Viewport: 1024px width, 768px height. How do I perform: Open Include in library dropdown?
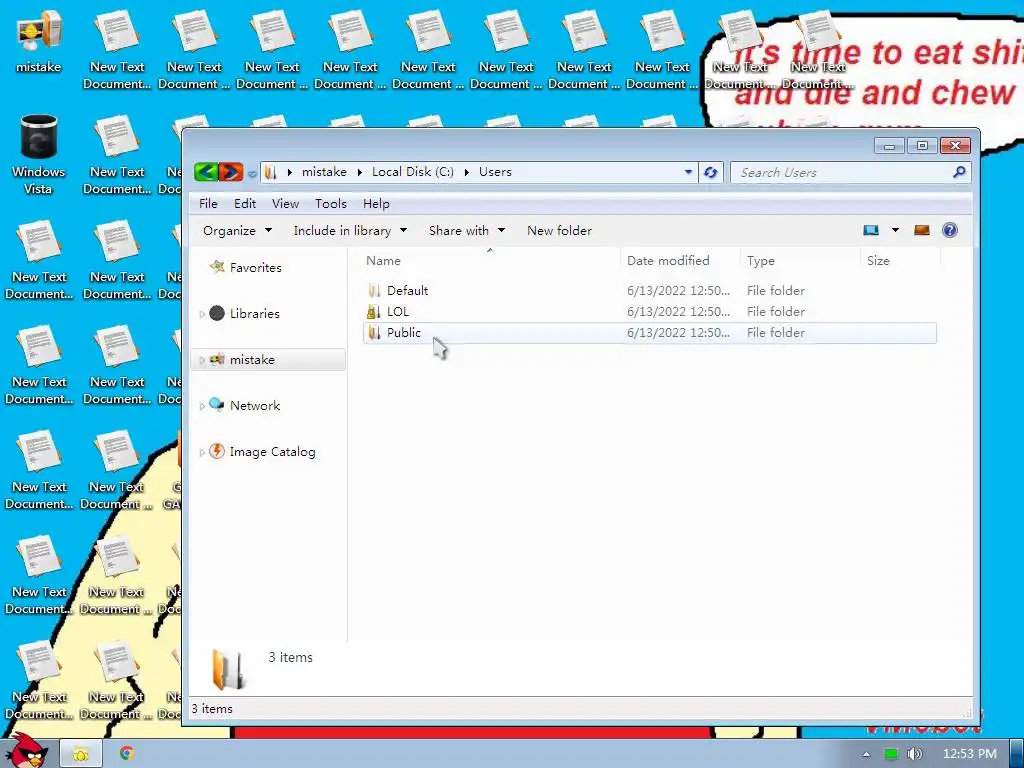click(350, 231)
